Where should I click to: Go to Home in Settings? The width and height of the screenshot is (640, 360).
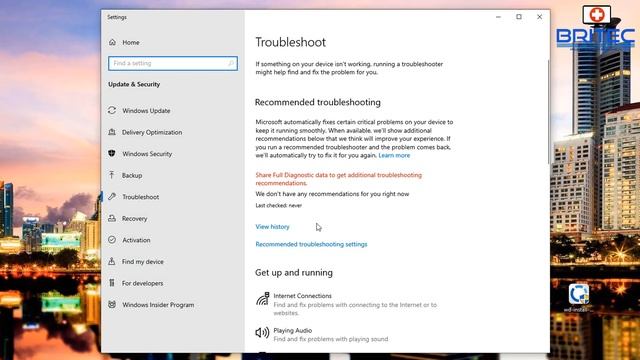tap(131, 42)
